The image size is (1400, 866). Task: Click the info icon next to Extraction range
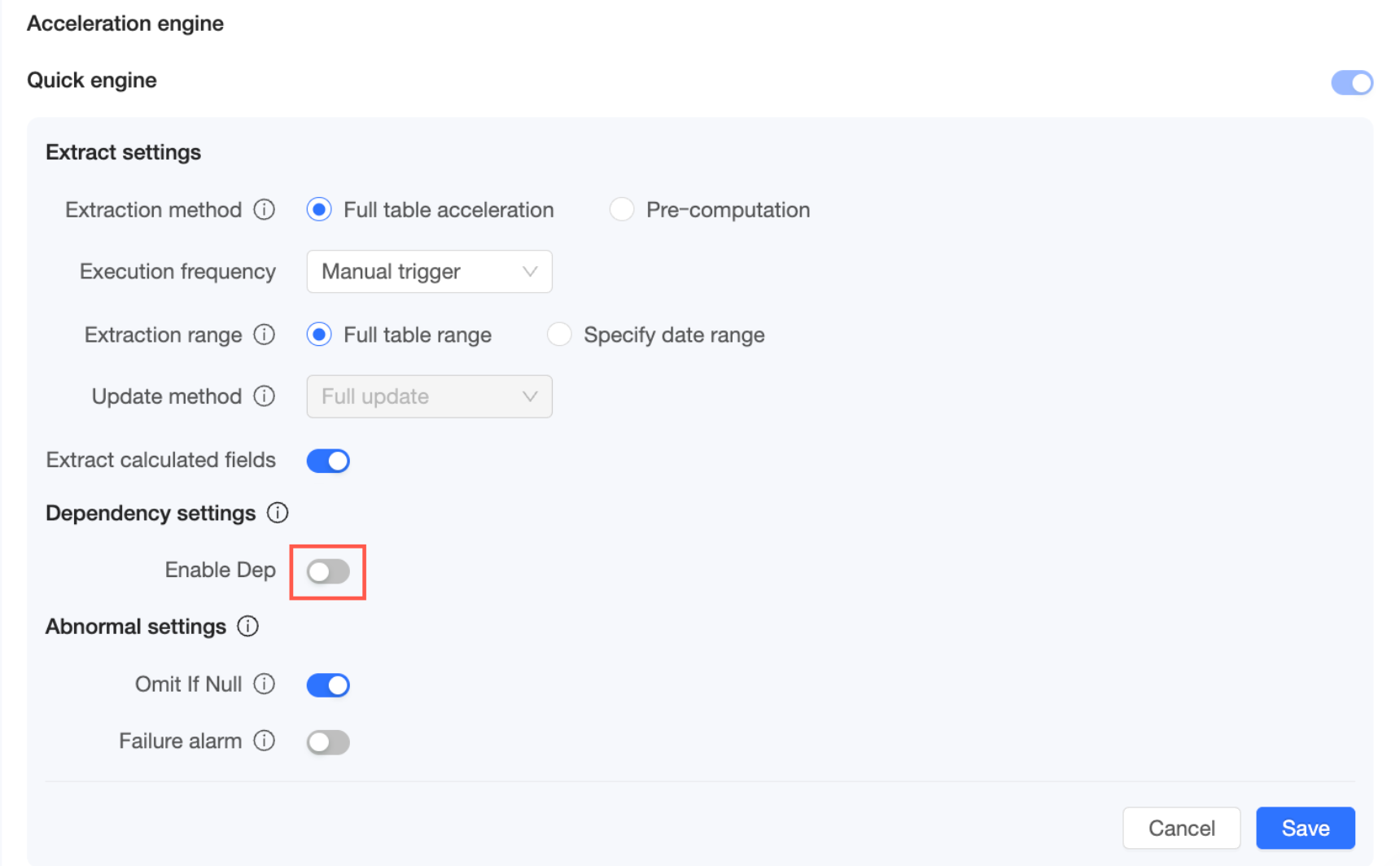(264, 335)
